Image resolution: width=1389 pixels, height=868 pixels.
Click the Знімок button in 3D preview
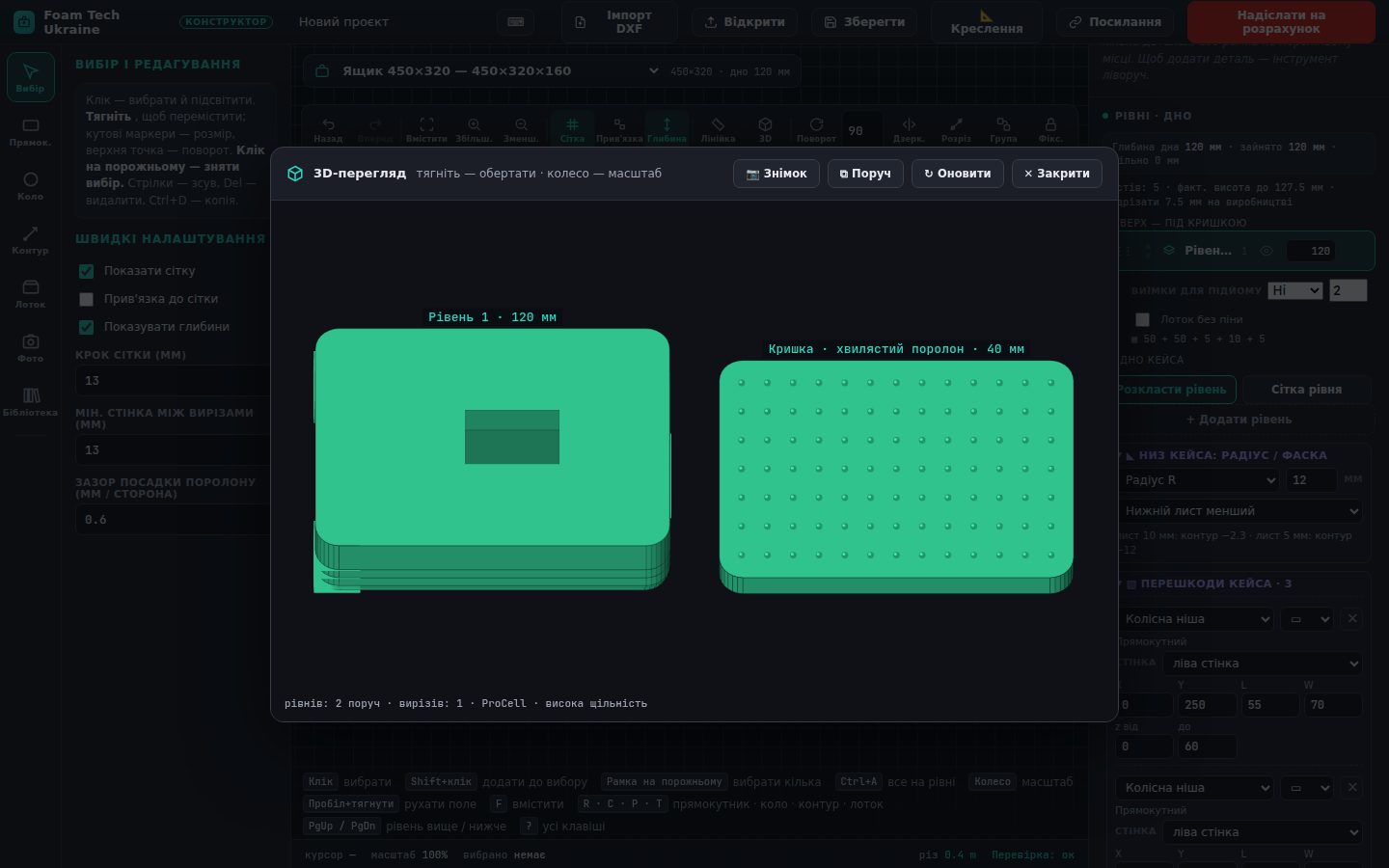click(x=776, y=174)
